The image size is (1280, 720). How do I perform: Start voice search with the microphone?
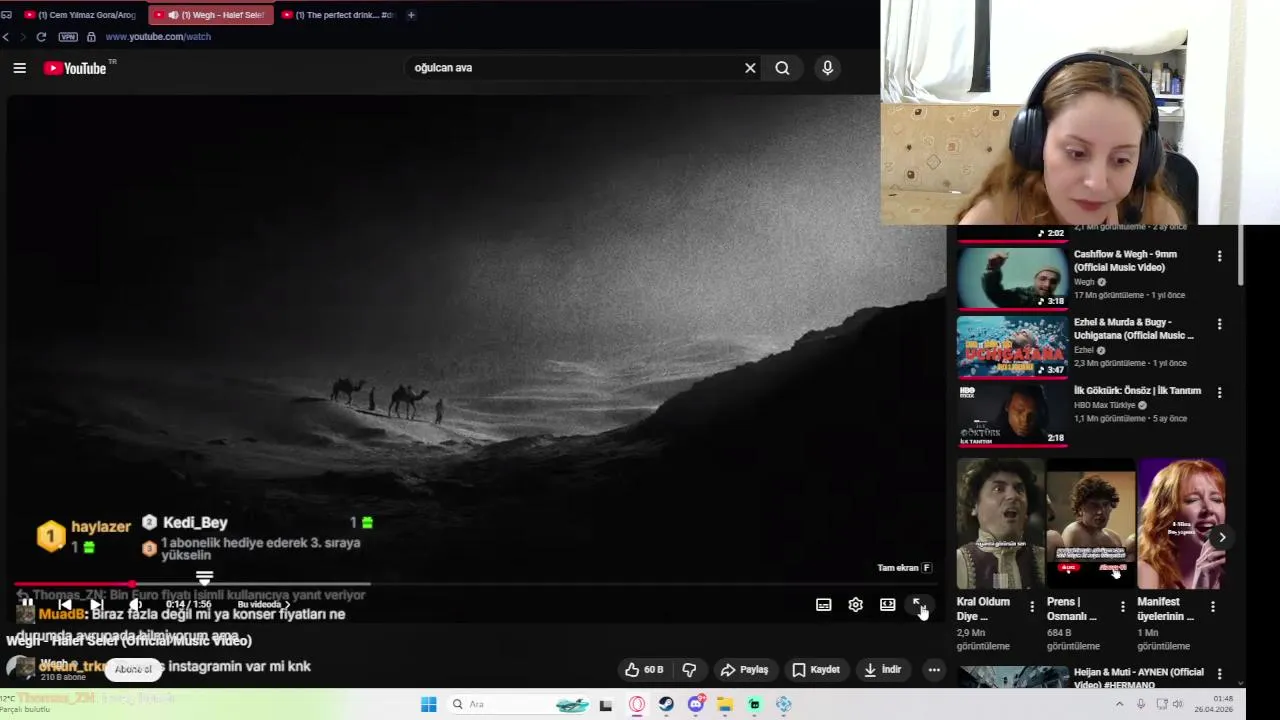click(x=827, y=68)
